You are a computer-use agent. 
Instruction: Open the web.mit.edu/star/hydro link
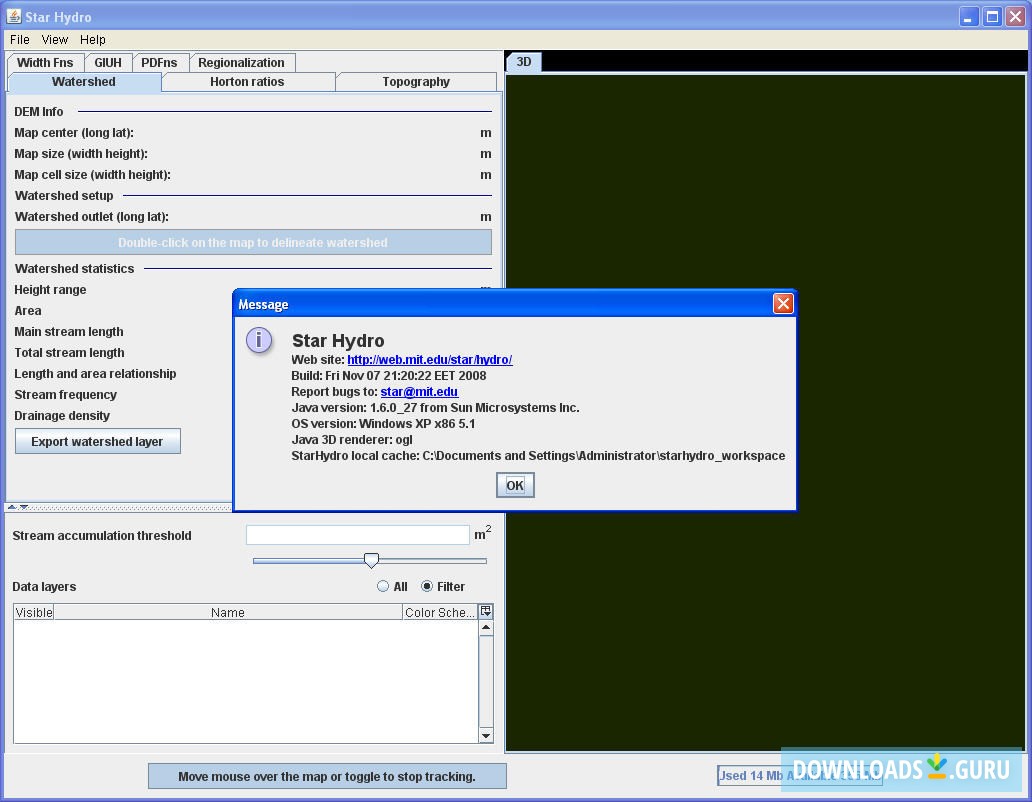430,360
